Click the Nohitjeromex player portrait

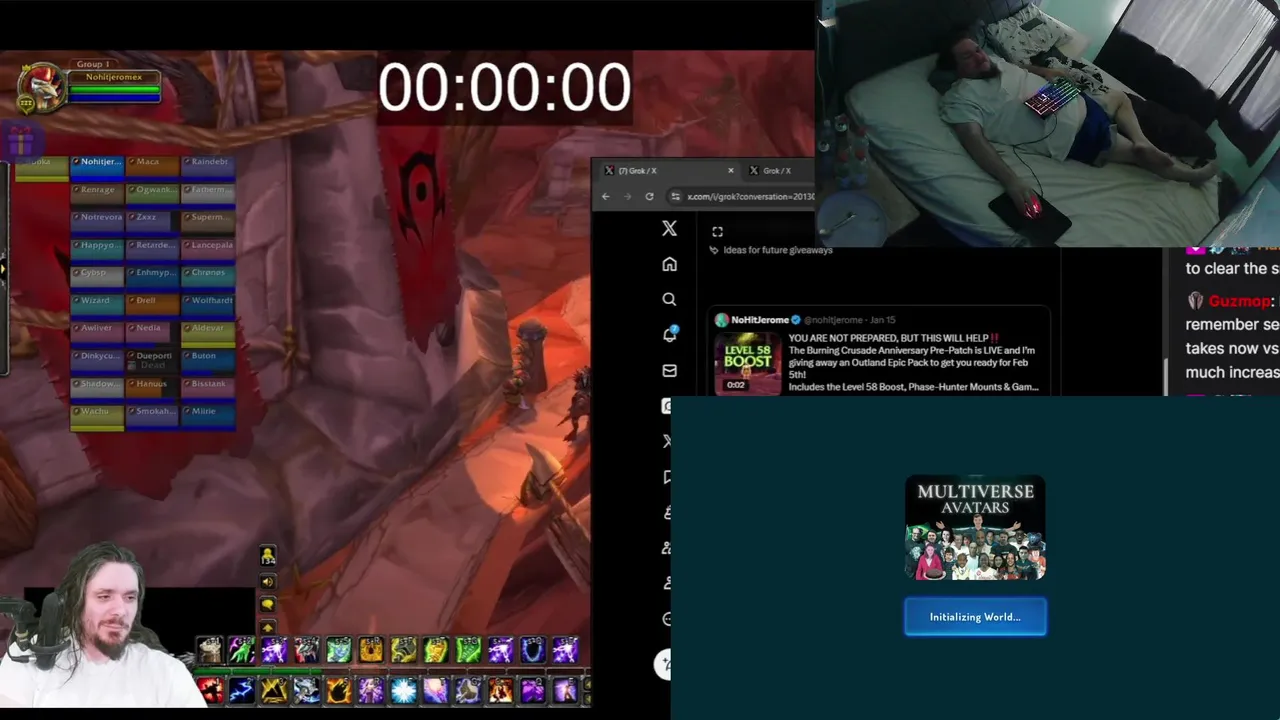(41, 87)
